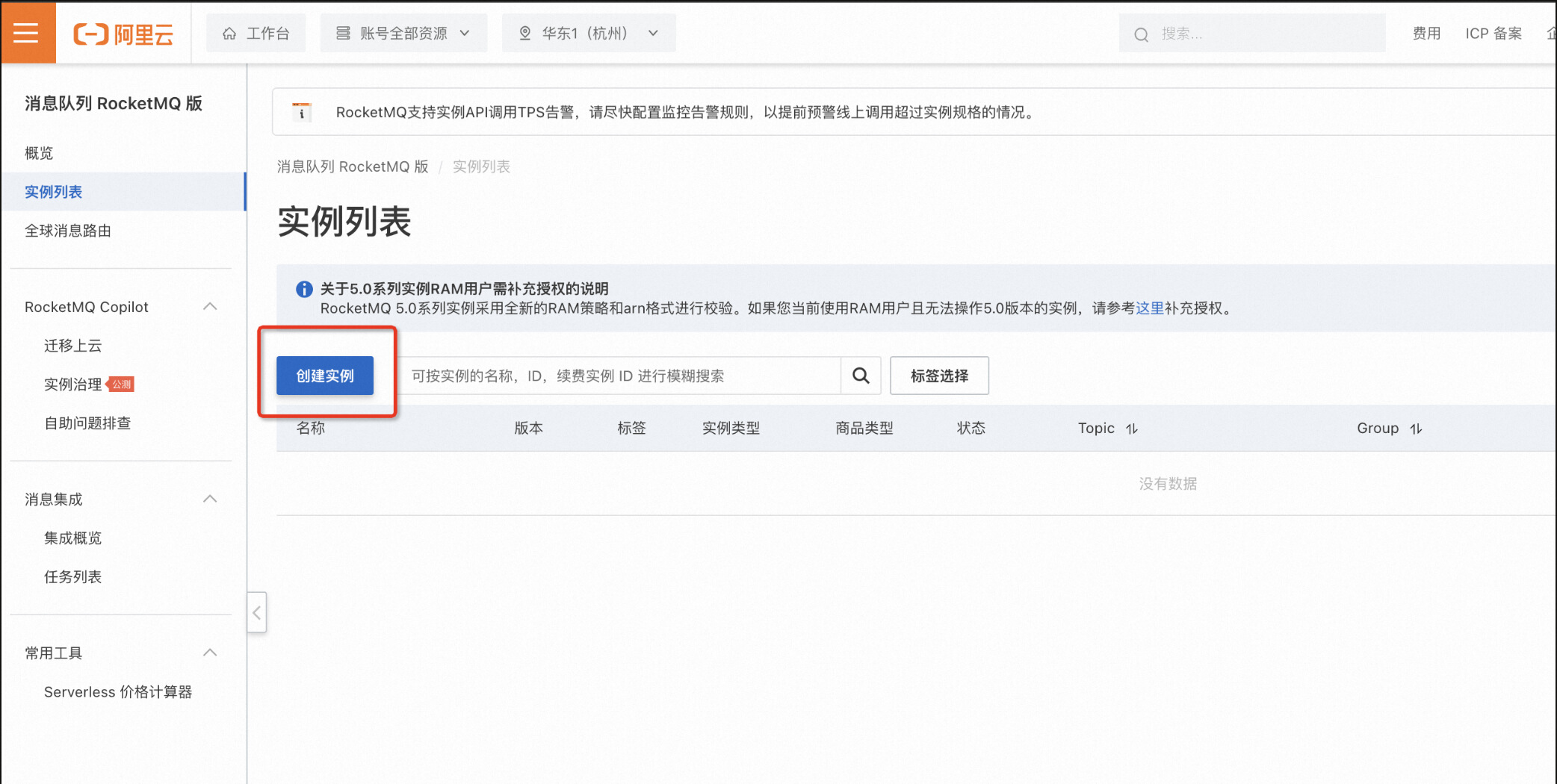Open 任务列表 in the sidebar
The image size is (1557, 784).
[x=72, y=577]
